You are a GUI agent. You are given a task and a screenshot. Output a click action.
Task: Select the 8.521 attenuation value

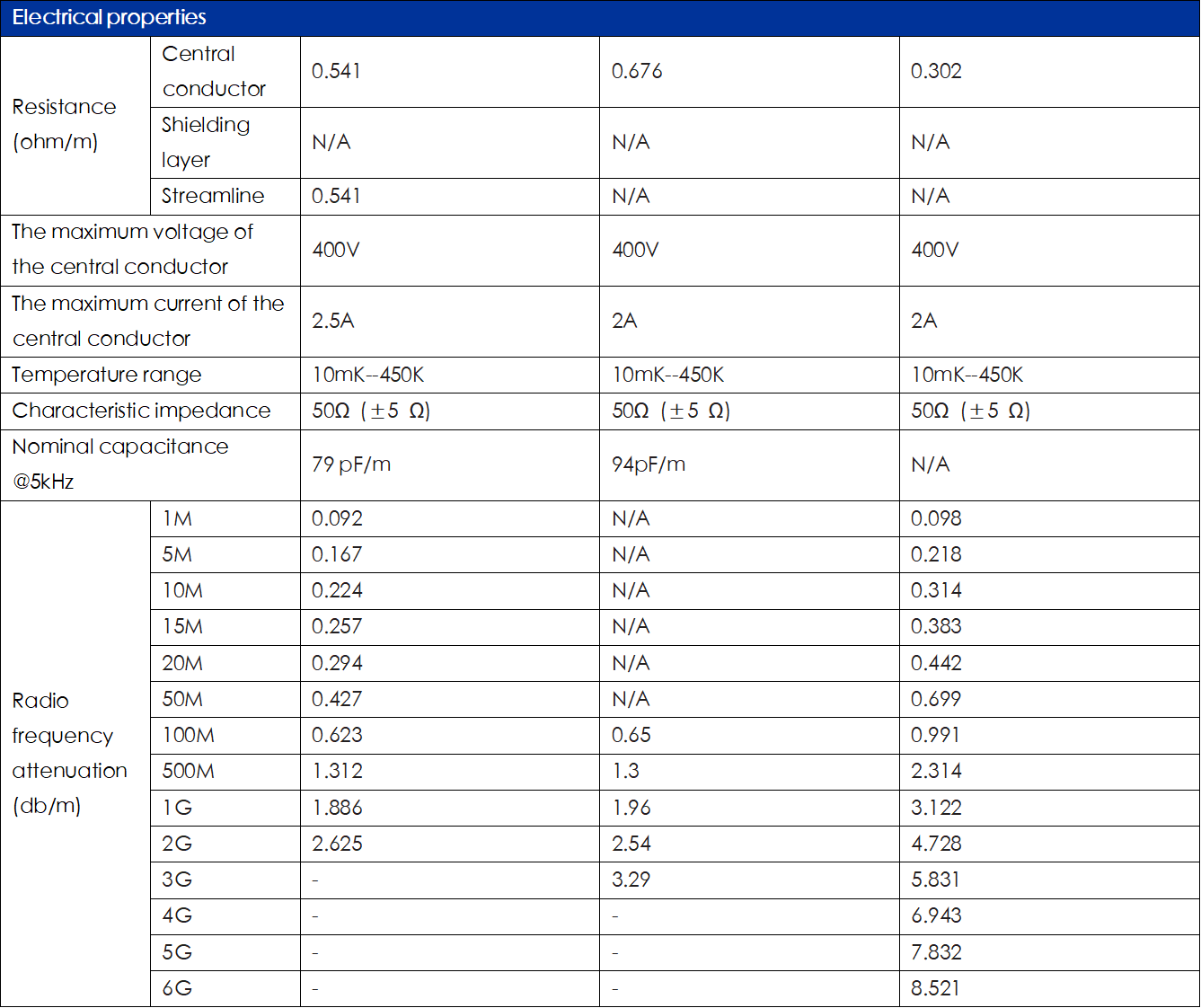tap(935, 988)
